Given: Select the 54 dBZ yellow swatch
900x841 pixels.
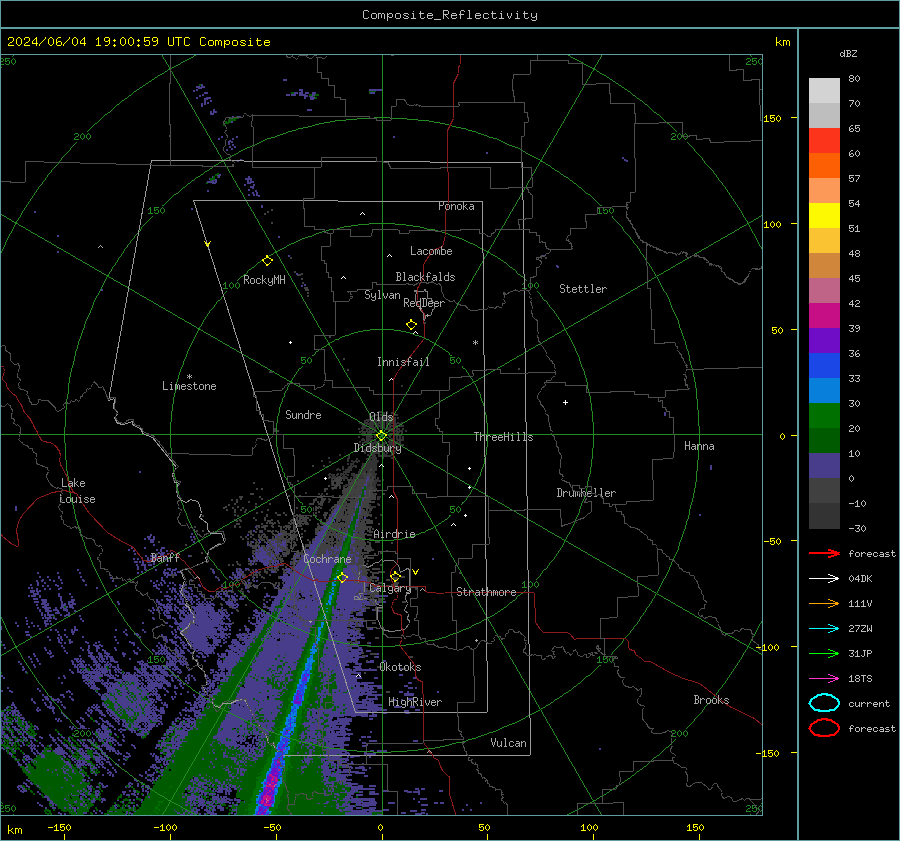Looking at the screenshot, I should [x=824, y=216].
